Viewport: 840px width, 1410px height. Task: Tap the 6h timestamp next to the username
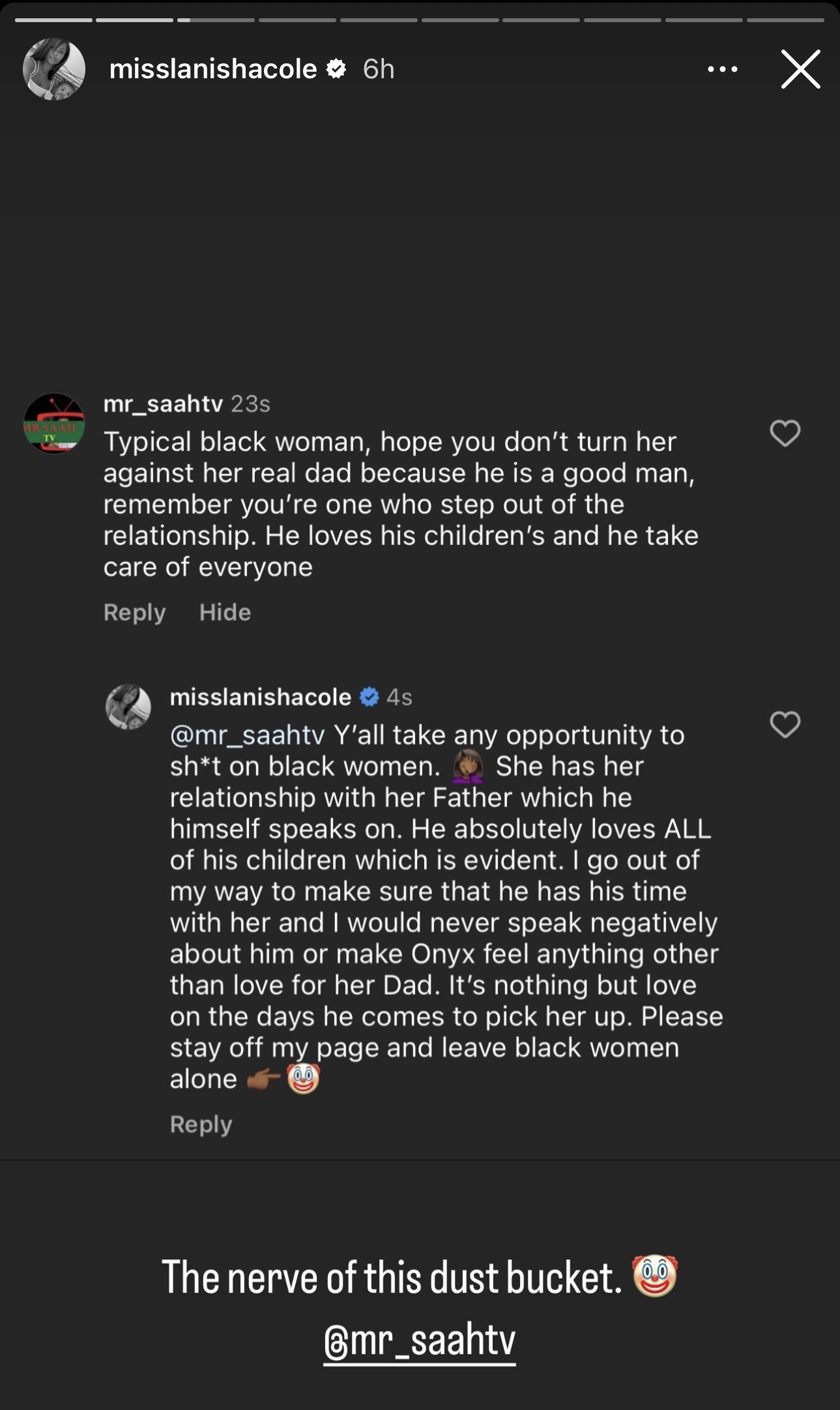379,68
